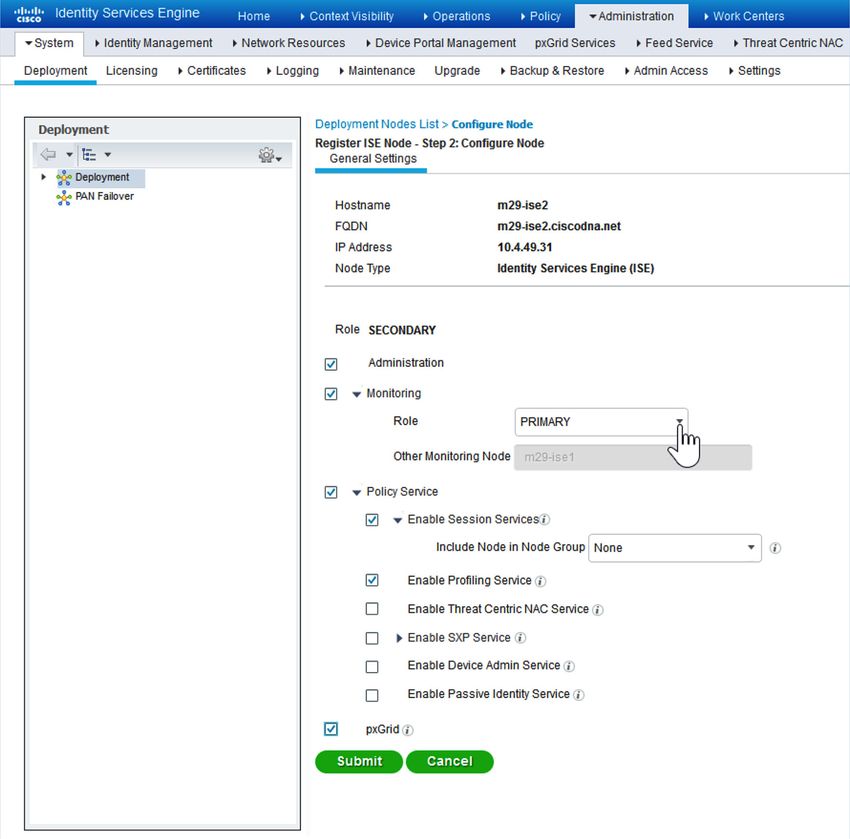This screenshot has width=850, height=839.
Task: Show info for Enable Session Services
Action: pos(545,520)
